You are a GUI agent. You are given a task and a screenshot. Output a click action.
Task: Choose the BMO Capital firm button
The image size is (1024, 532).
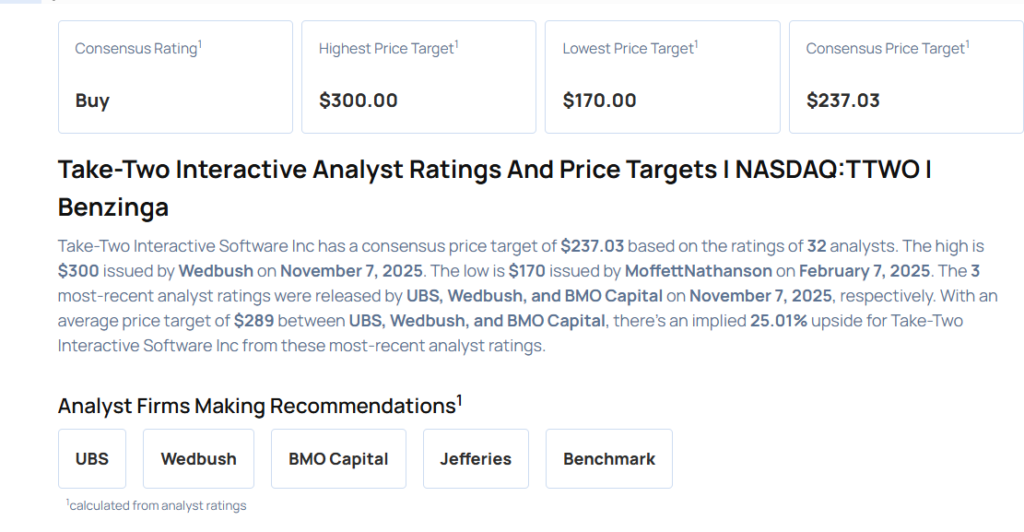[338, 459]
